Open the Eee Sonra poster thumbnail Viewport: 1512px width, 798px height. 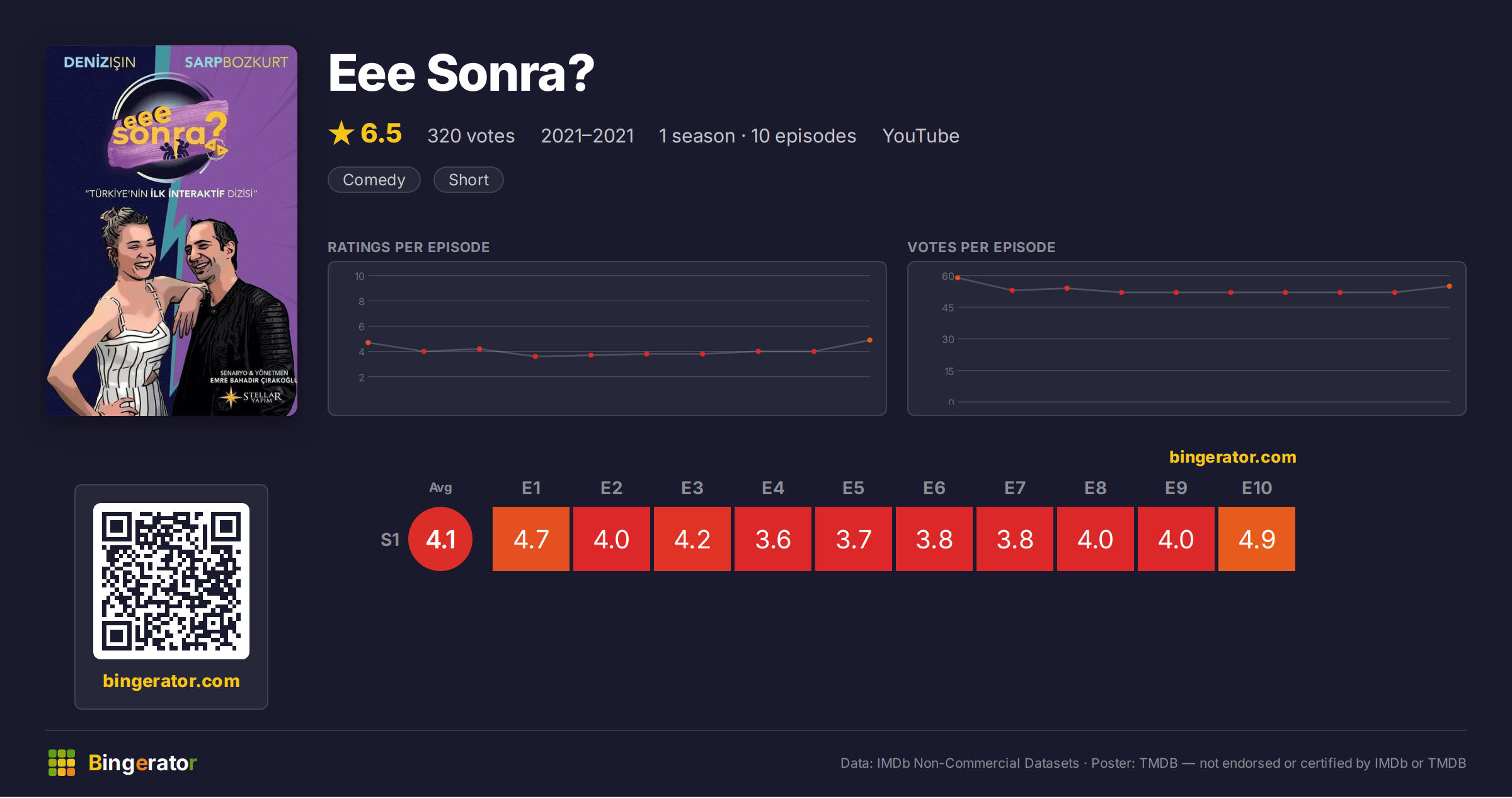171,231
